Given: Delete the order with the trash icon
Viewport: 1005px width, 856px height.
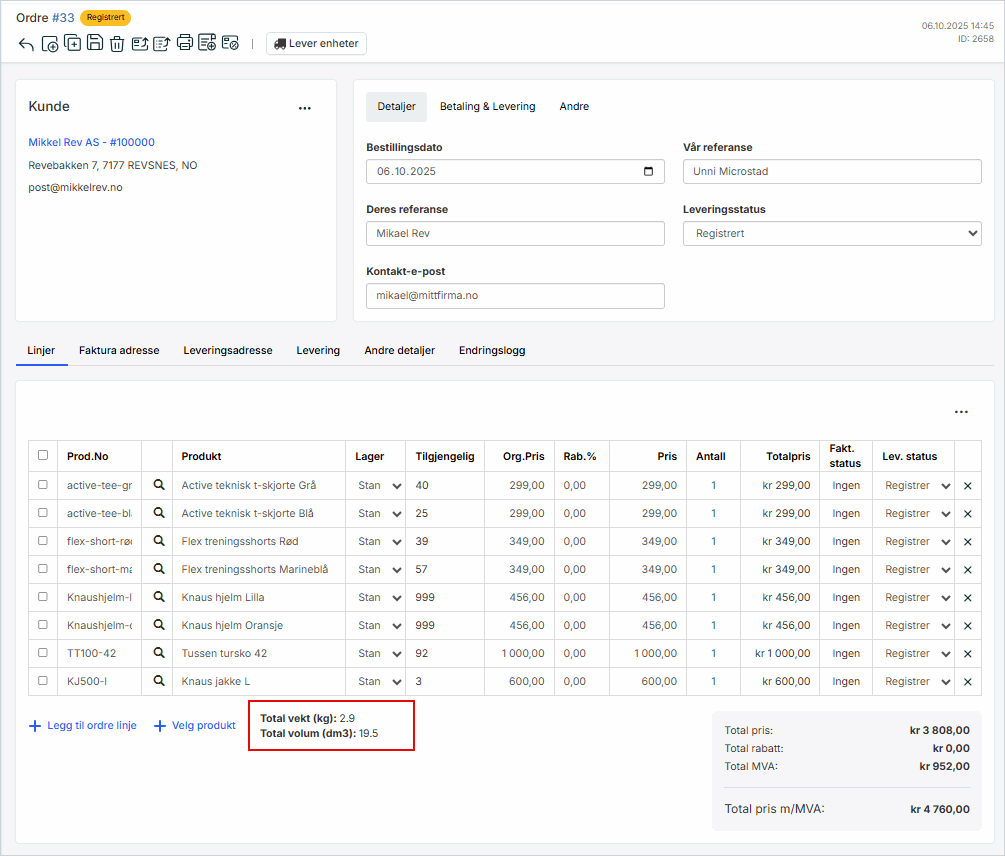Looking at the screenshot, I should click(x=117, y=44).
